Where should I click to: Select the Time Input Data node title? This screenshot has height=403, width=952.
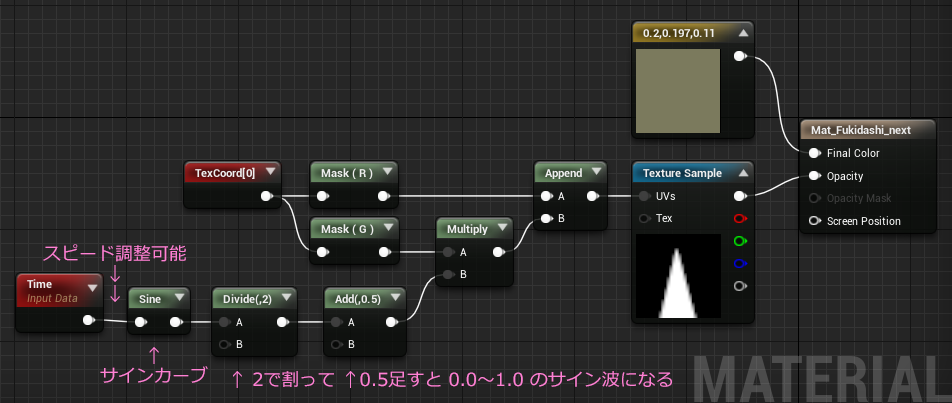click(52, 291)
